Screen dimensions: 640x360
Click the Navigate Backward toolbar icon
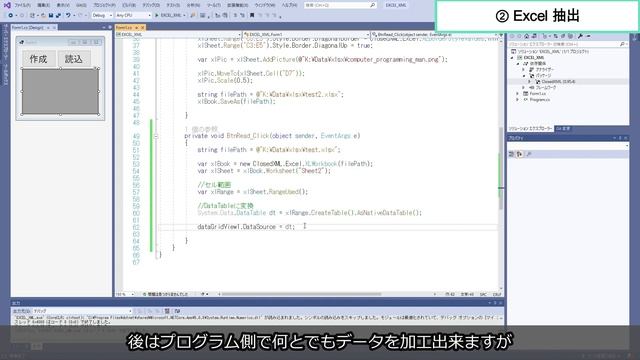(x=11, y=15)
